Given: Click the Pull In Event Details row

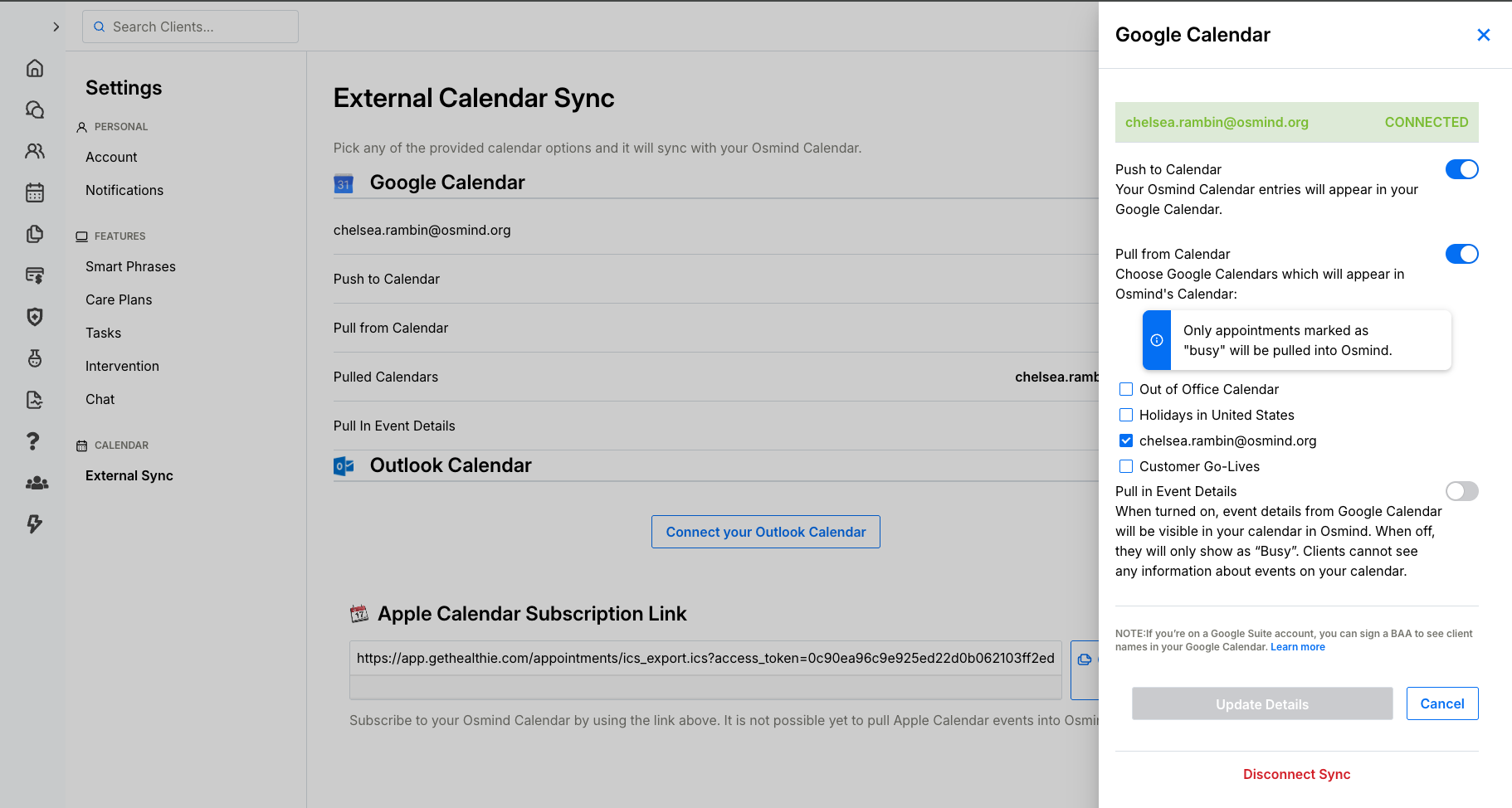Looking at the screenshot, I should tap(716, 426).
